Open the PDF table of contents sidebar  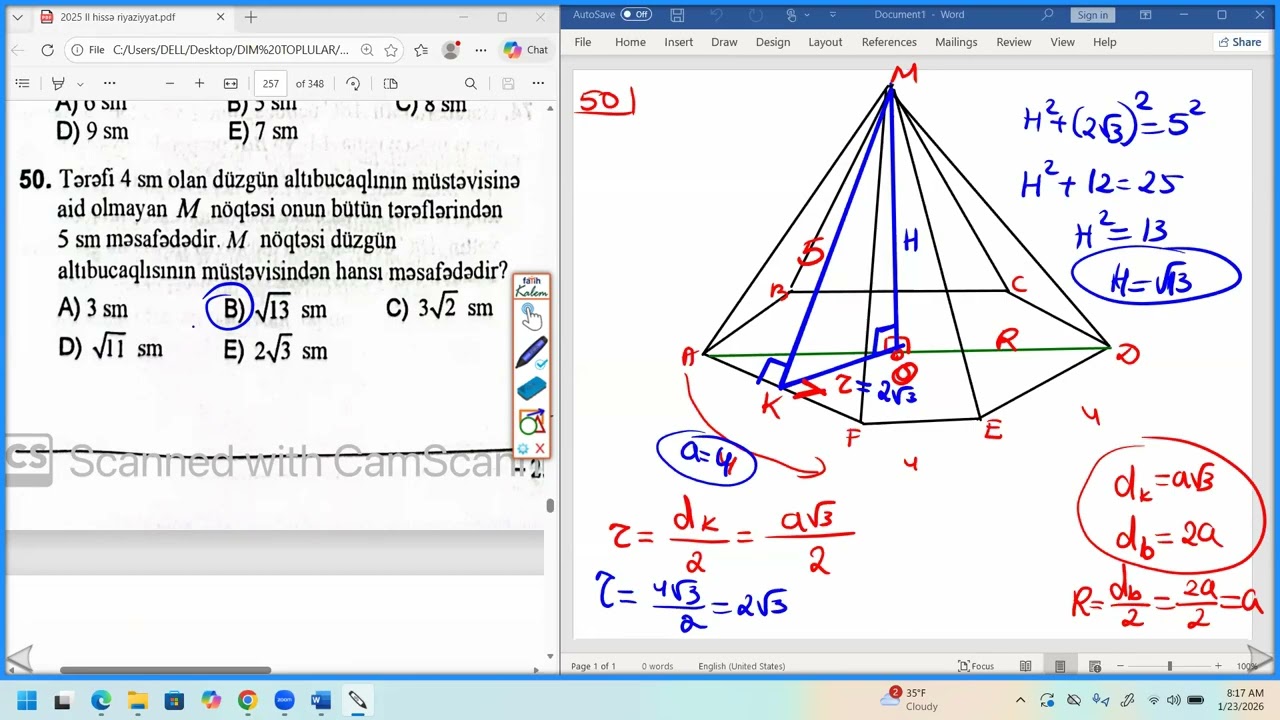[22, 84]
